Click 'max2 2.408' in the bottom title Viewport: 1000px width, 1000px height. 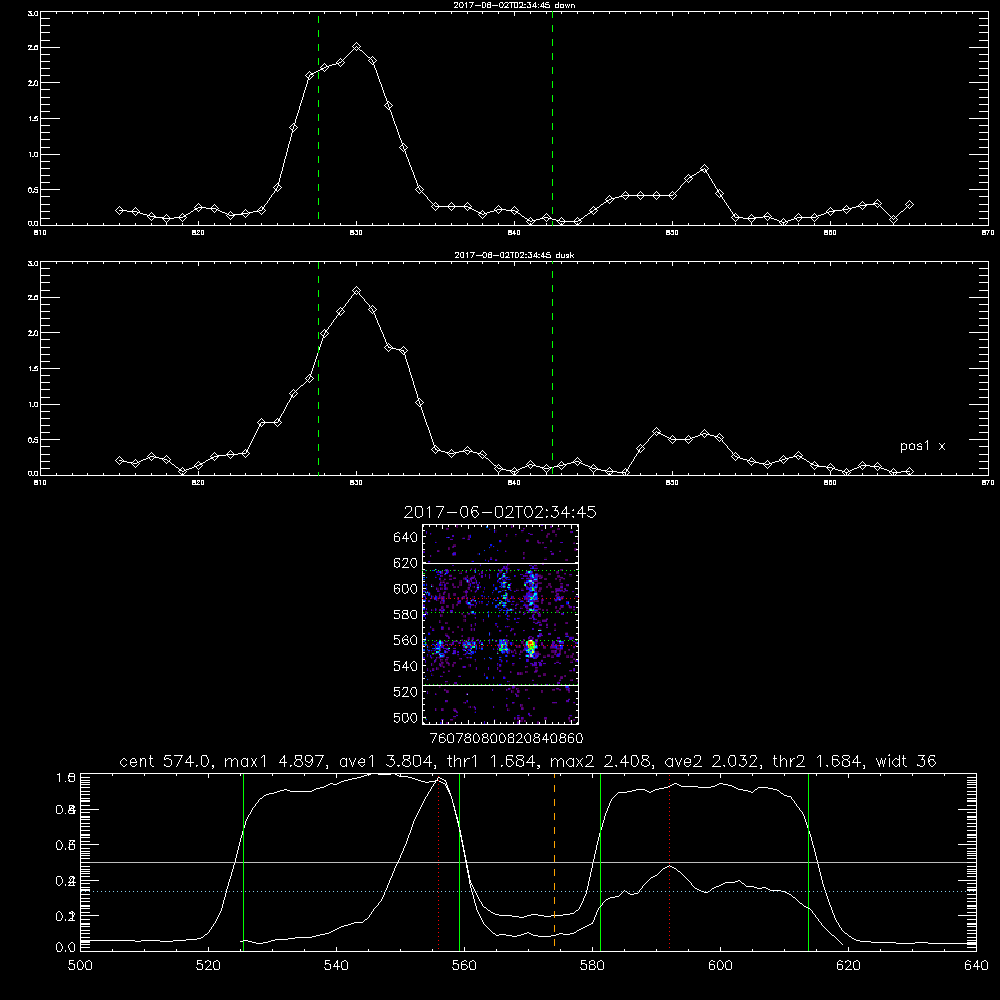click(601, 761)
